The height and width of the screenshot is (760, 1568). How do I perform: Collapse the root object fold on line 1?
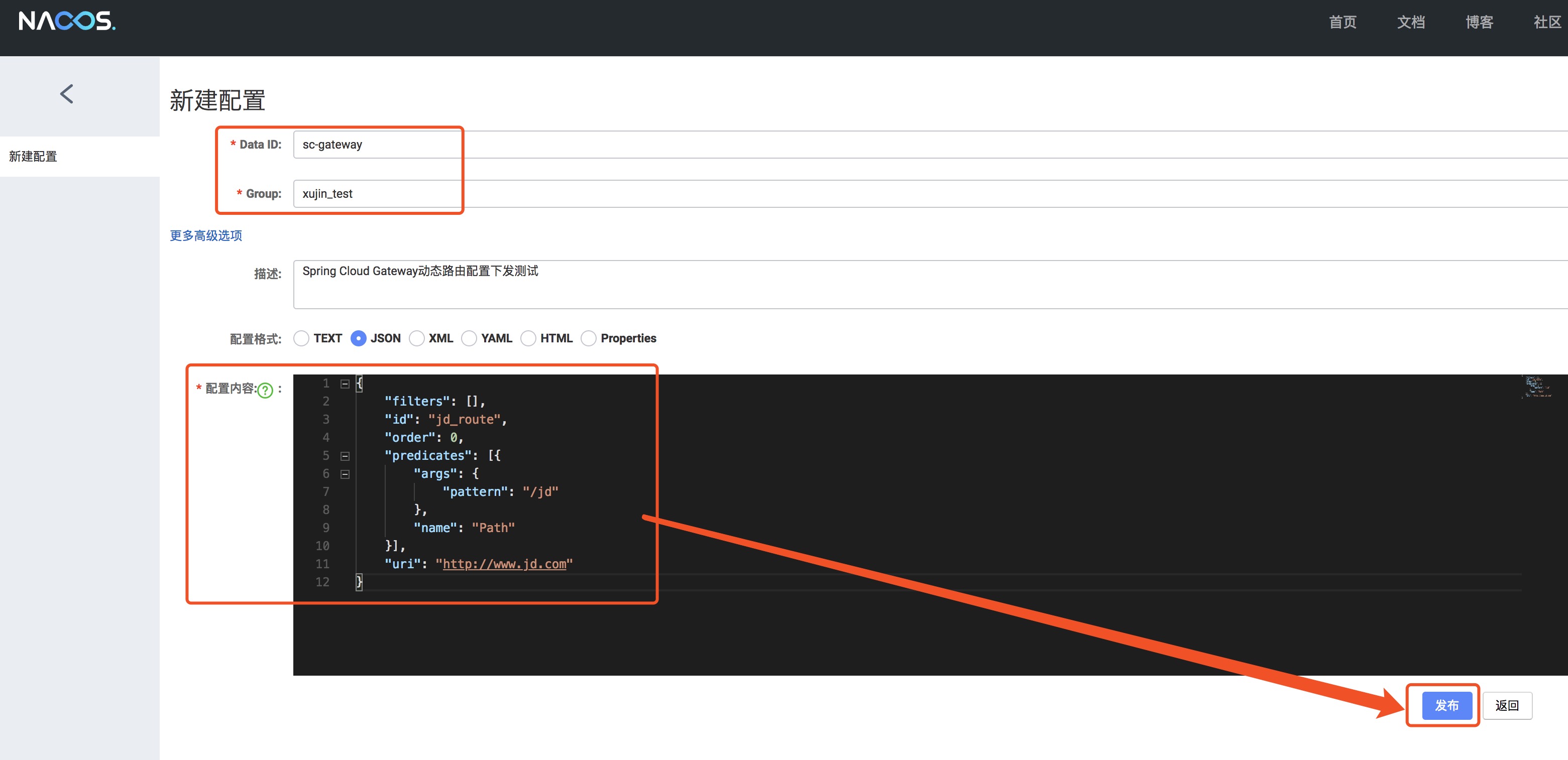(x=345, y=384)
